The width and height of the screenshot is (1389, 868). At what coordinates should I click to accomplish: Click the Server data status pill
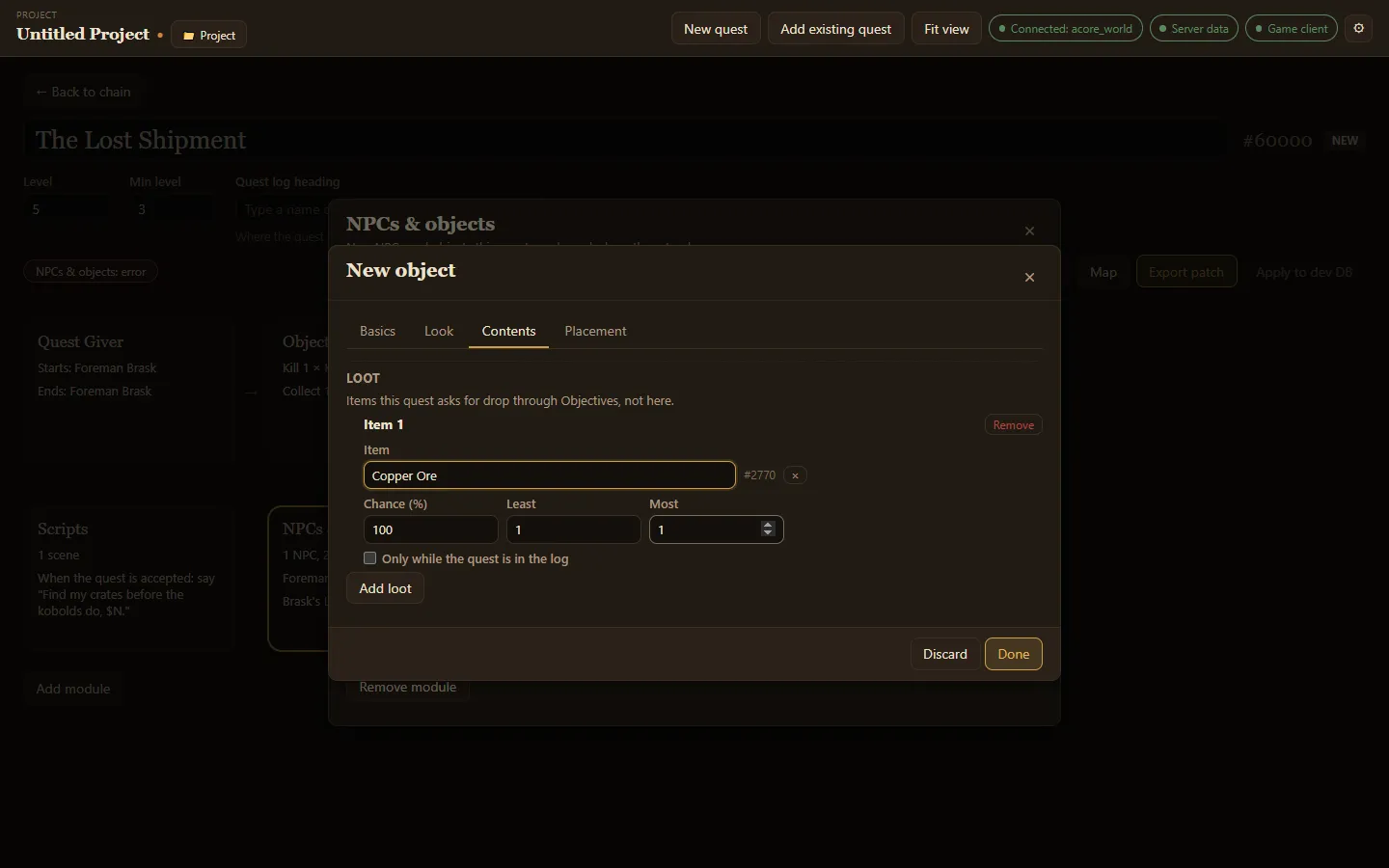tap(1194, 29)
